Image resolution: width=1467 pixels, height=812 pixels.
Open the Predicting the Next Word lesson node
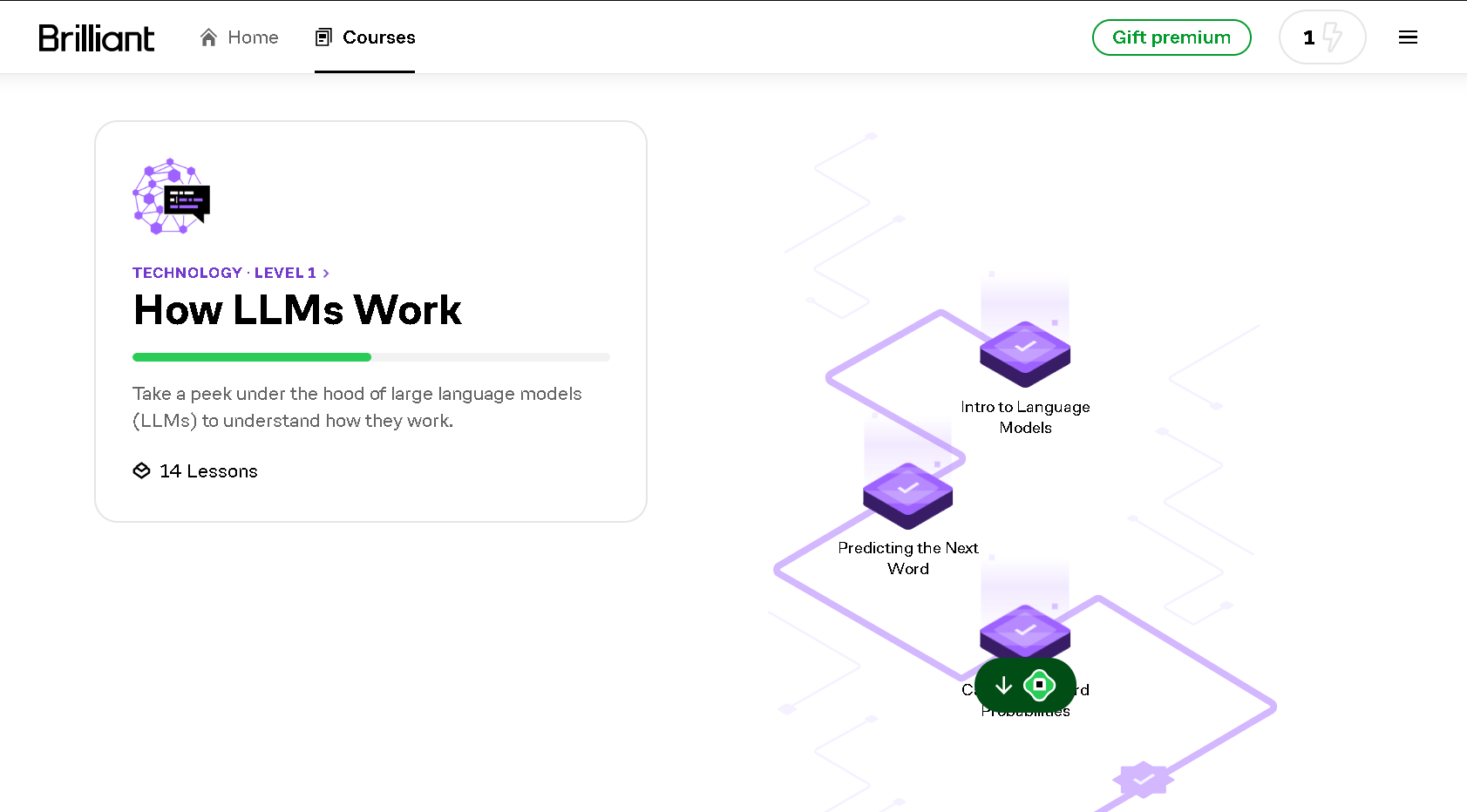(x=908, y=495)
